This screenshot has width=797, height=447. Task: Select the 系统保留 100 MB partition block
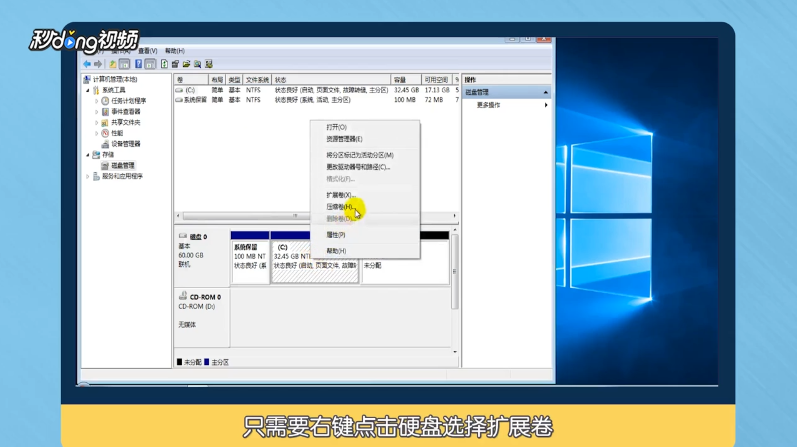(250, 257)
